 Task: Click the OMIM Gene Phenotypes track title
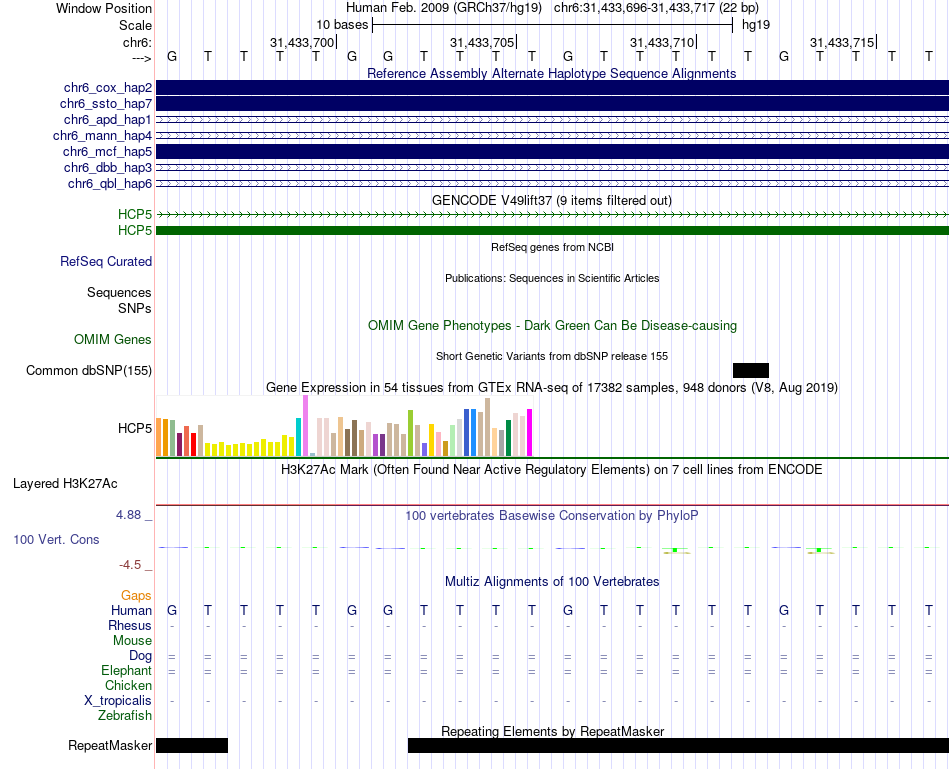552,326
